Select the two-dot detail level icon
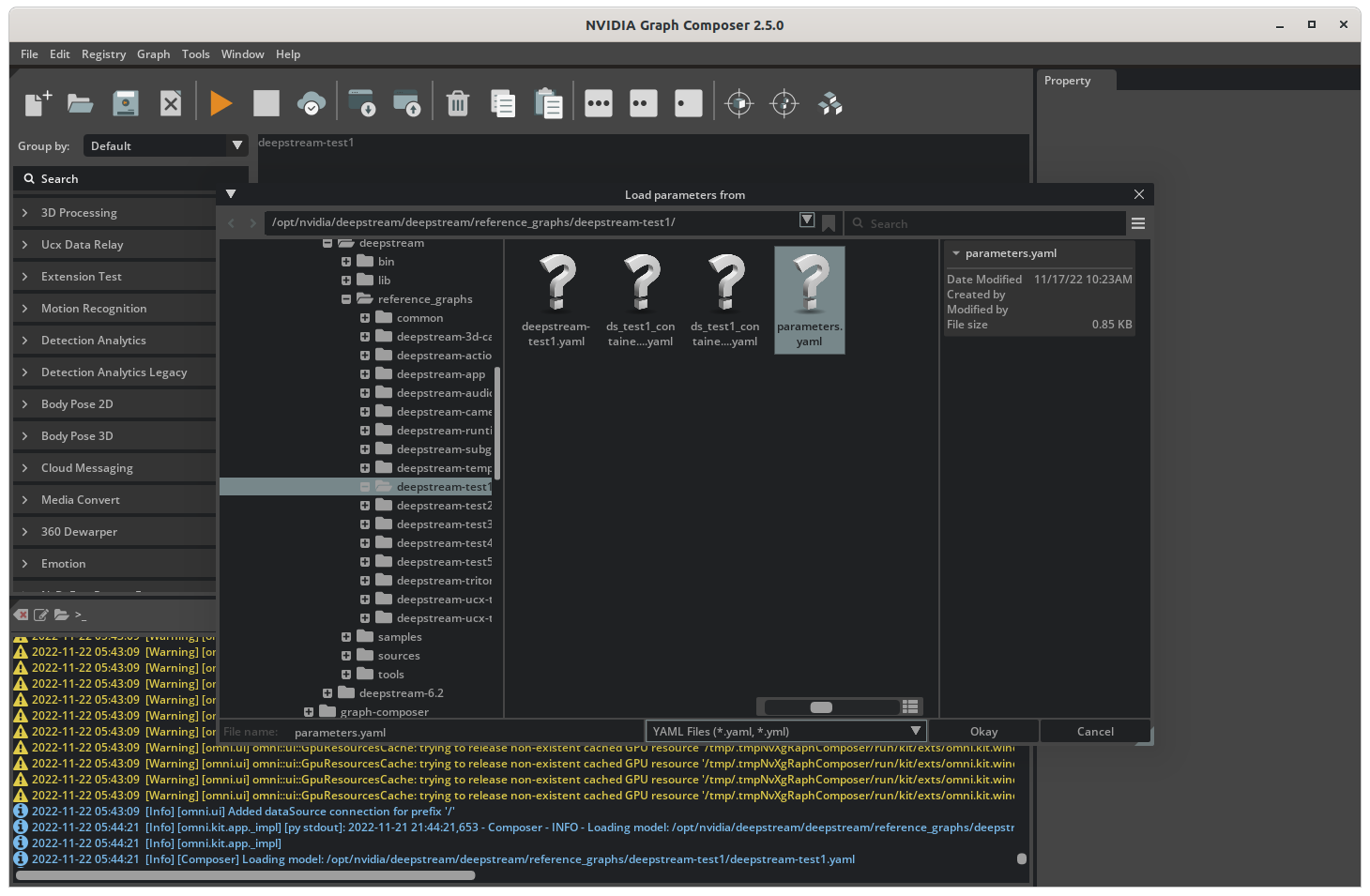 point(644,103)
